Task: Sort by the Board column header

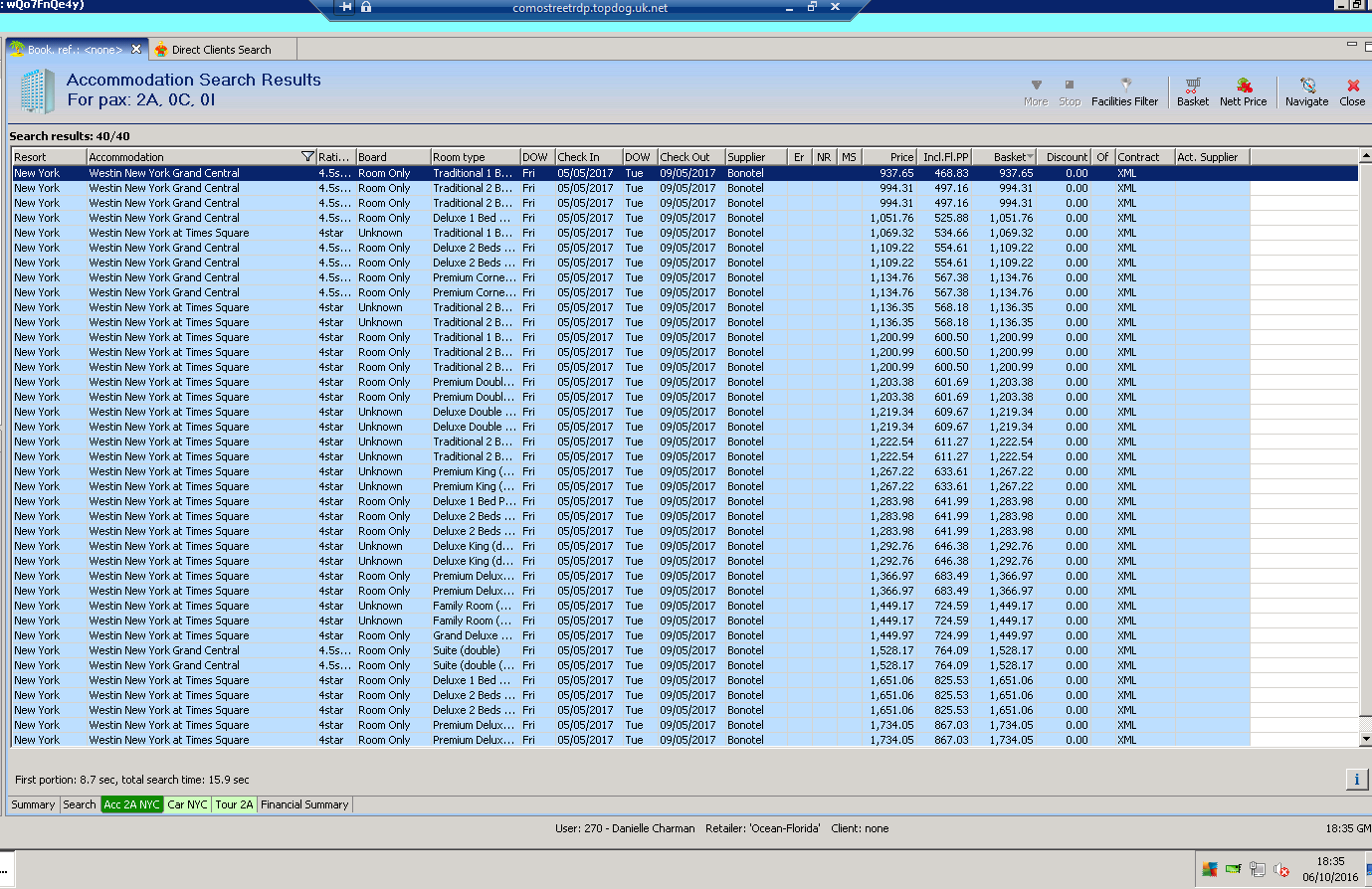Action: click(x=393, y=157)
